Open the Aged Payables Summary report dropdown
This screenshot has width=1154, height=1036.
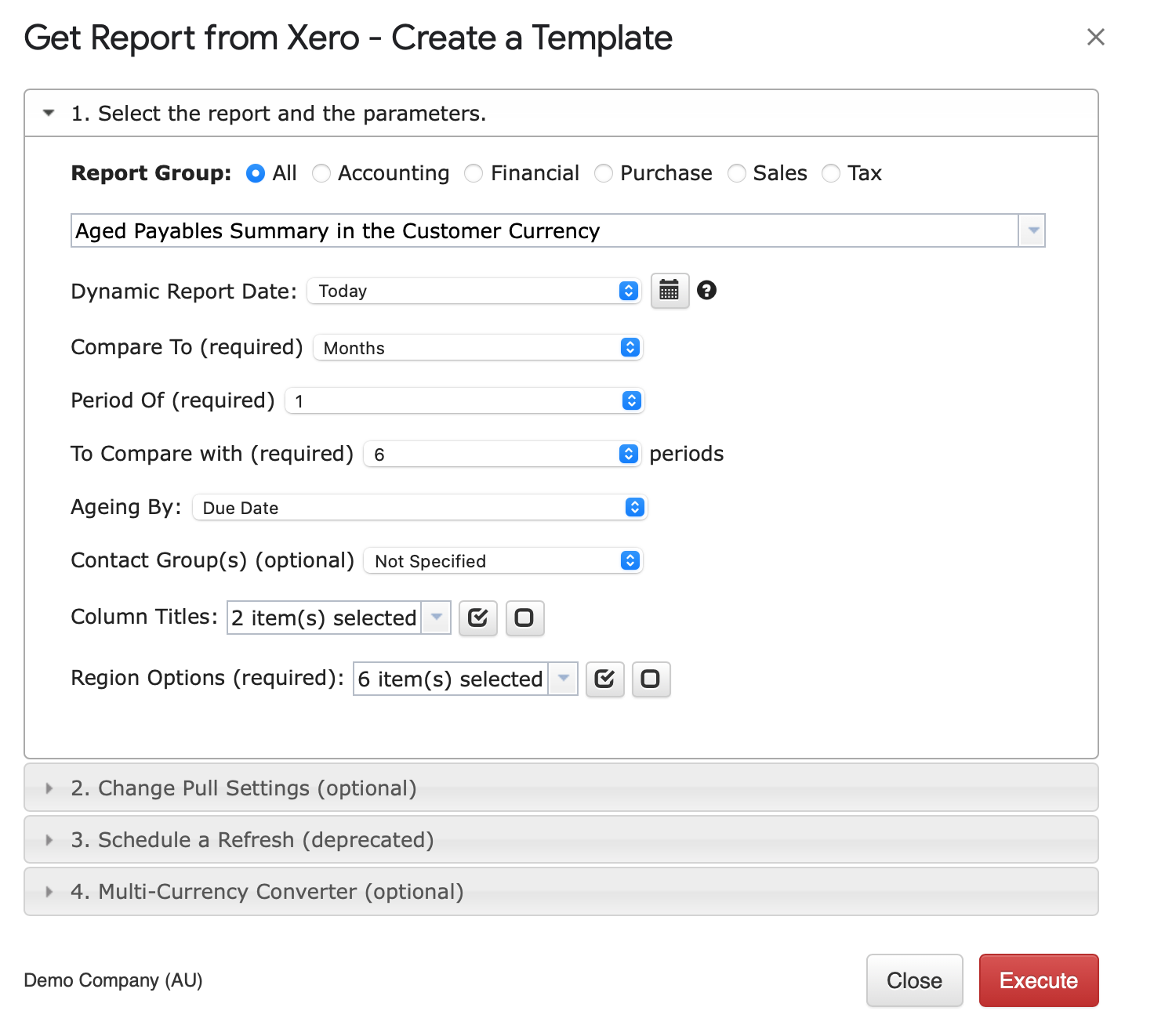558,230
